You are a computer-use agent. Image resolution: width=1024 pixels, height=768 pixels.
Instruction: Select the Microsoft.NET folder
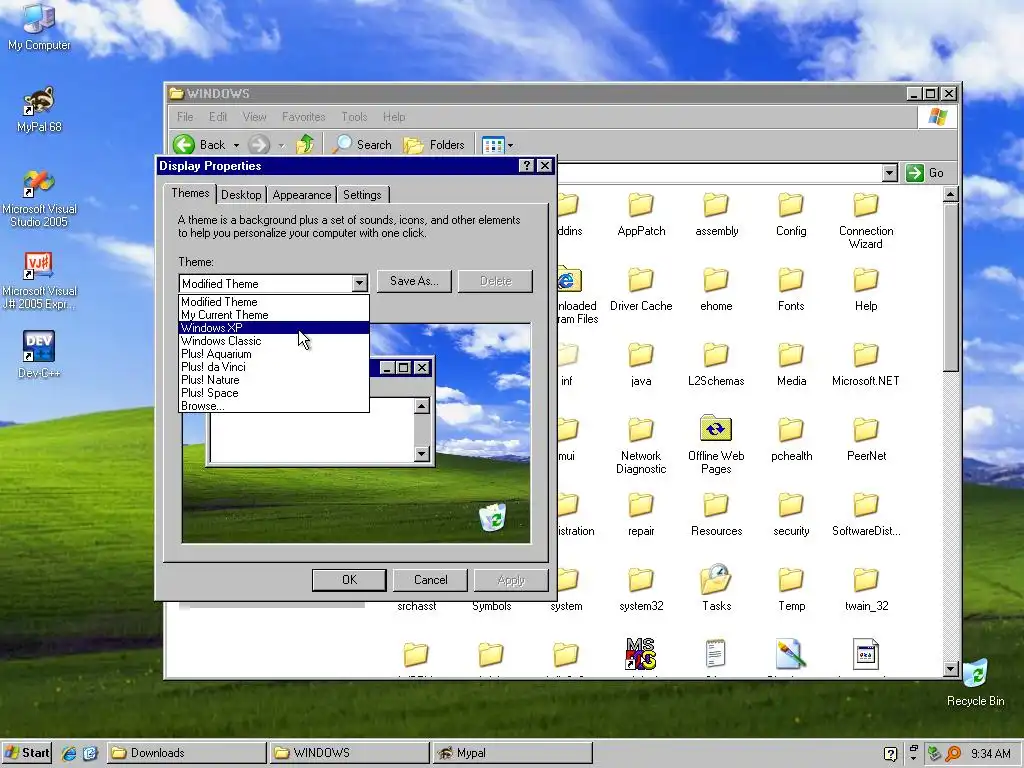coord(866,365)
